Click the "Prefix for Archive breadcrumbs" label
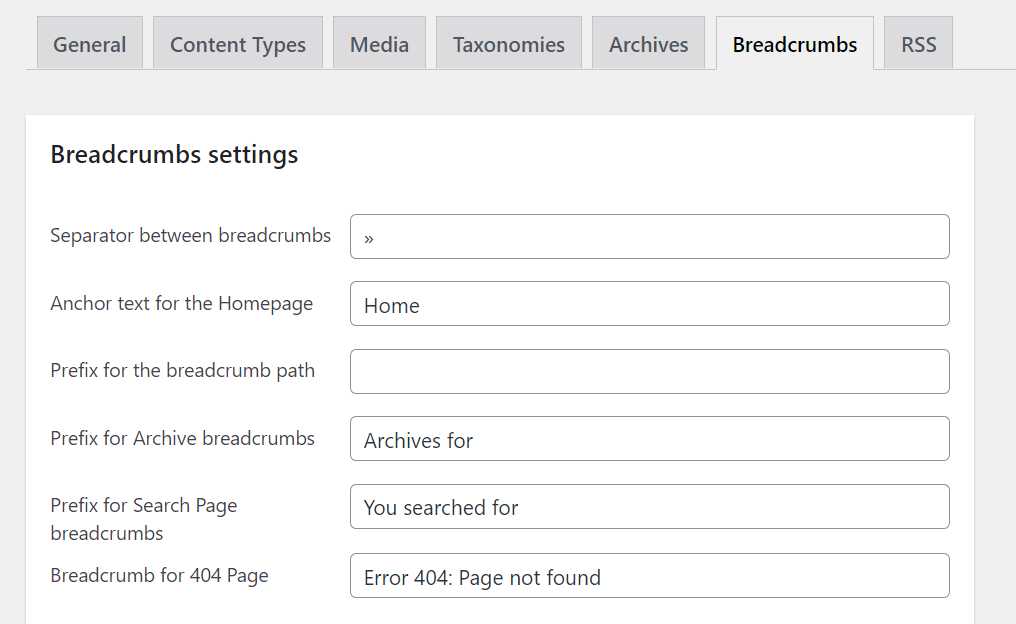This screenshot has width=1016, height=624. (x=182, y=438)
